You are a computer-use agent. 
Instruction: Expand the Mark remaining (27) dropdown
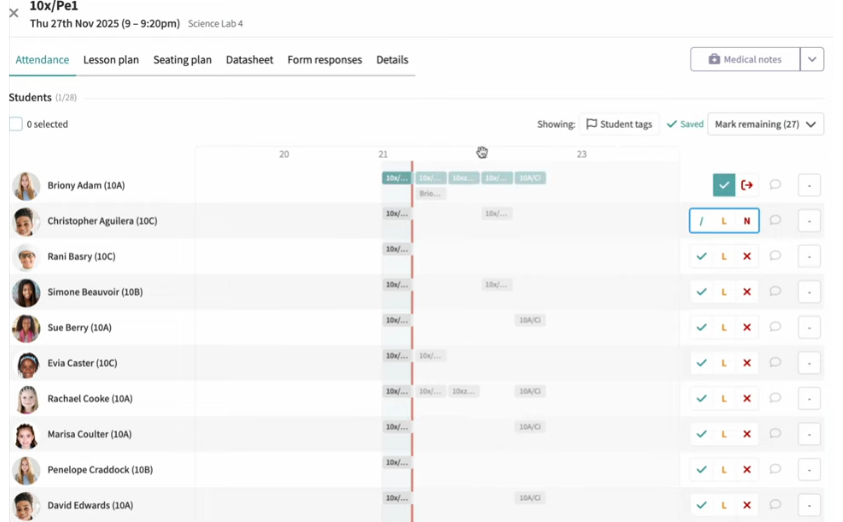765,124
